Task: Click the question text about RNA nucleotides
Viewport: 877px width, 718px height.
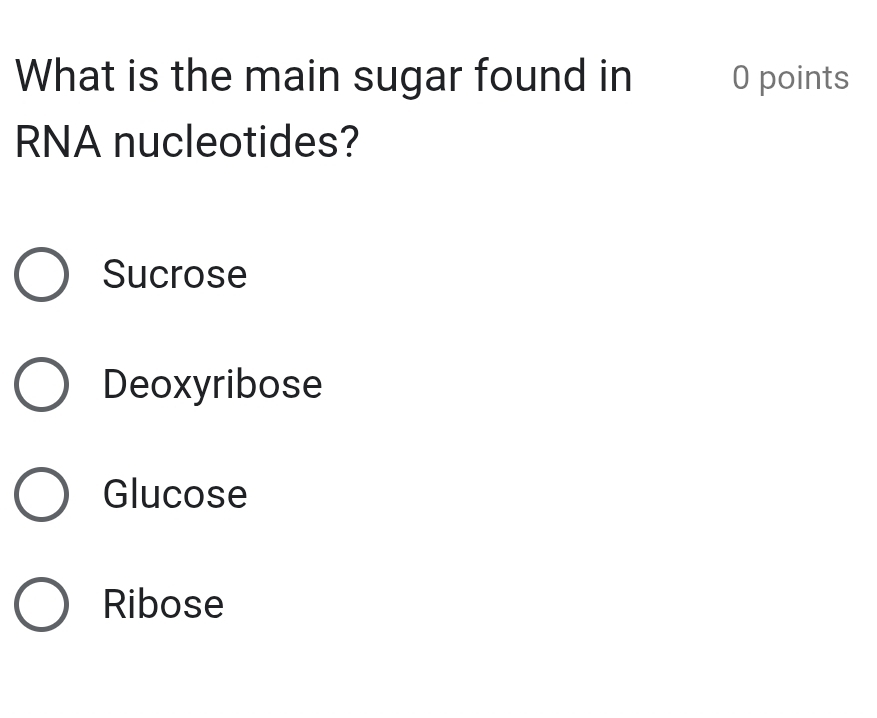Action: (322, 107)
